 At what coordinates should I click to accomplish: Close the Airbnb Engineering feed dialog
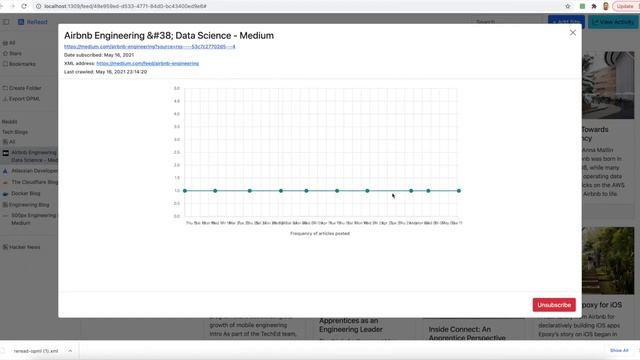pyautogui.click(x=573, y=33)
